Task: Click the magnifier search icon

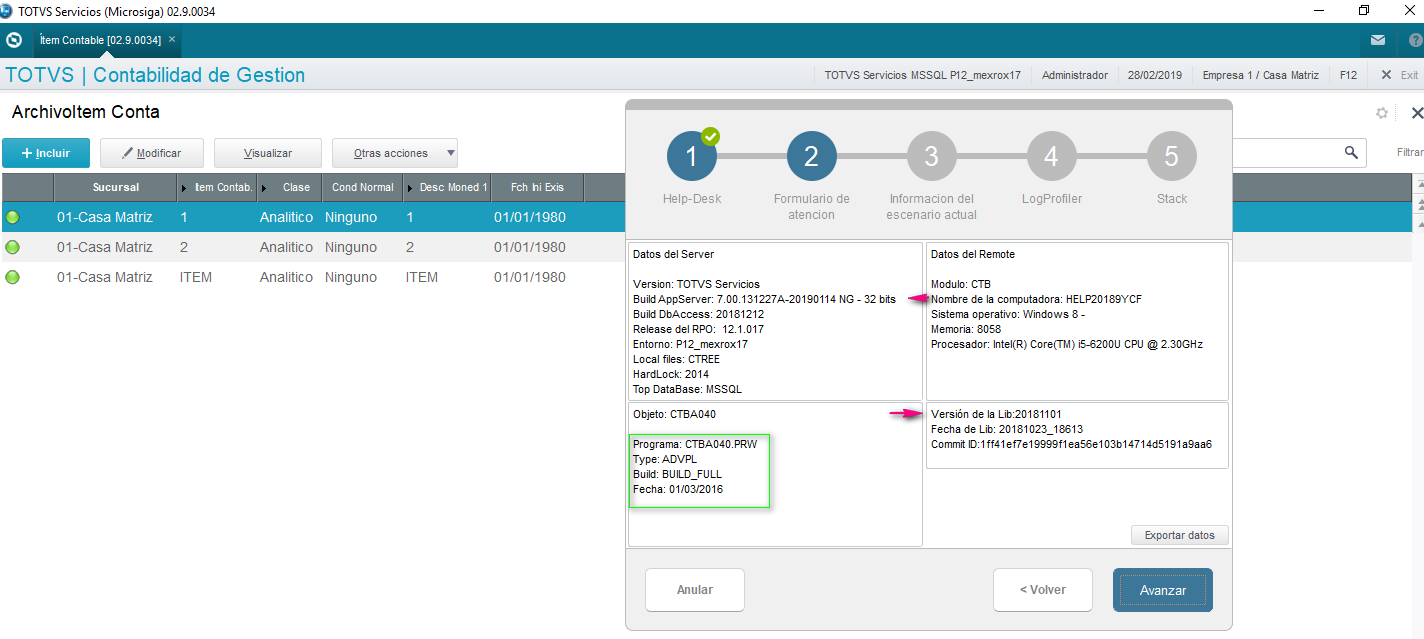Action: click(x=1351, y=152)
